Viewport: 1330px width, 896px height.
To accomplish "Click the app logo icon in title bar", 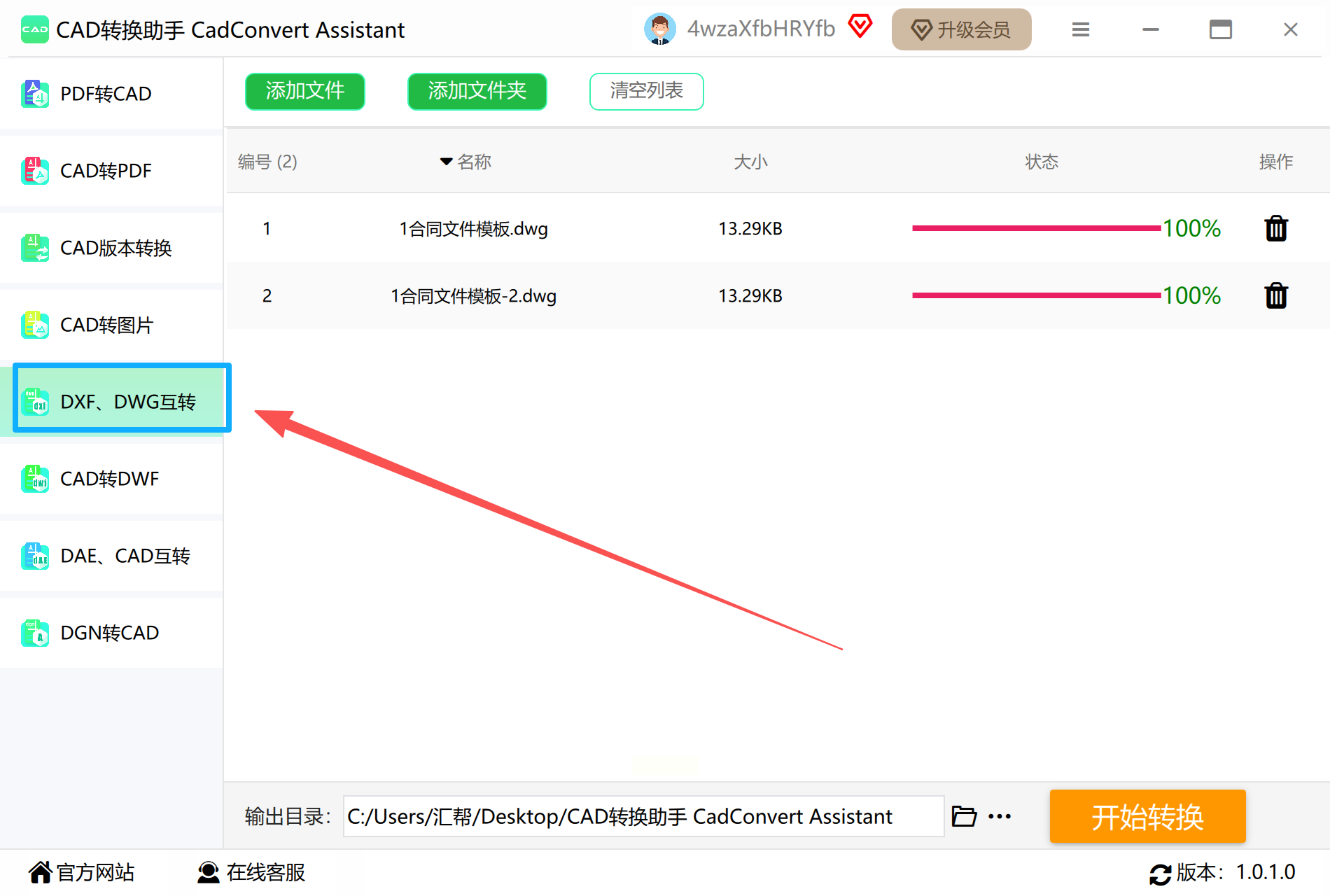I will tap(34, 29).
